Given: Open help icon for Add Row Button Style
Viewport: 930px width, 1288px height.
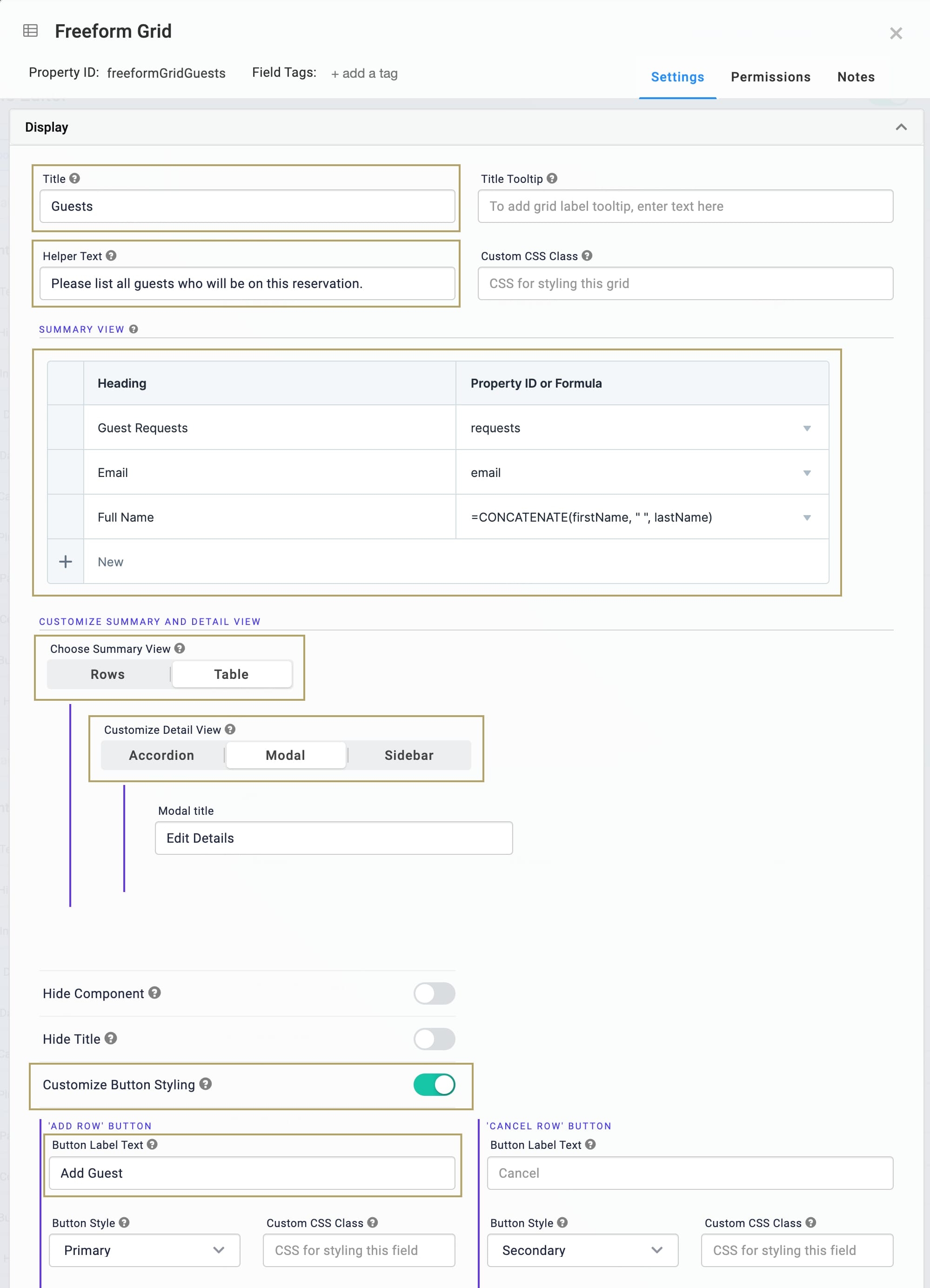Looking at the screenshot, I should pos(124,1223).
